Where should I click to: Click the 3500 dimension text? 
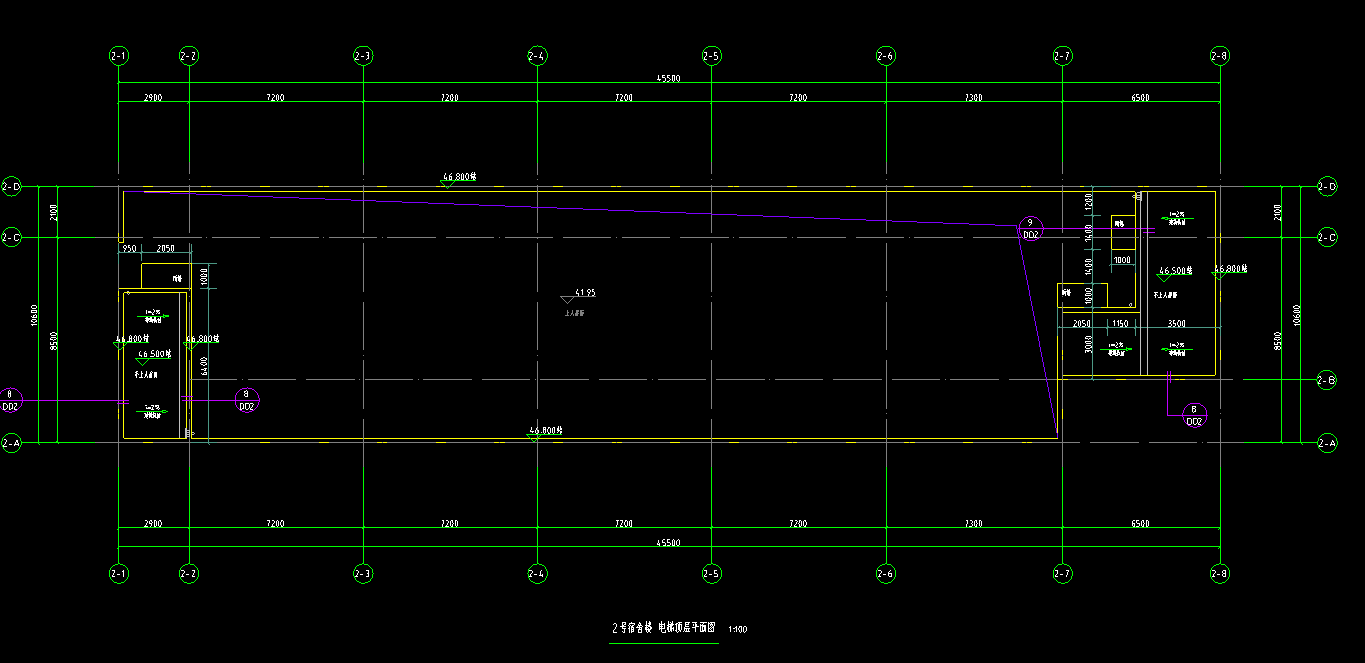click(x=1177, y=324)
